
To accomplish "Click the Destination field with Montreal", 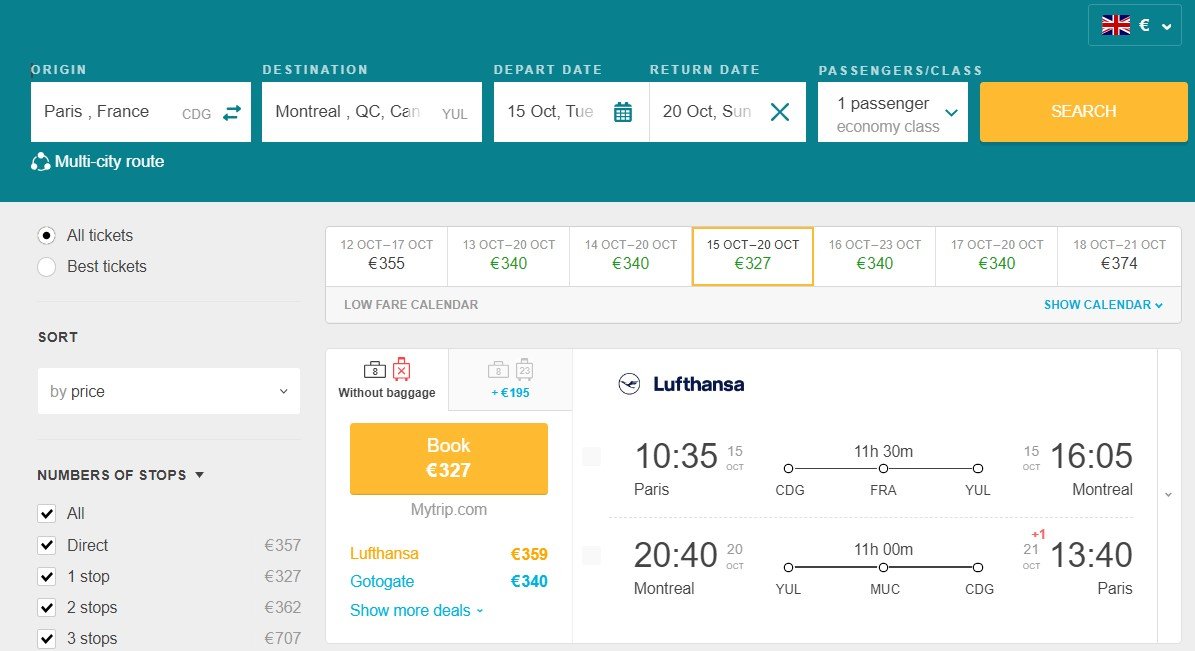I will [372, 112].
